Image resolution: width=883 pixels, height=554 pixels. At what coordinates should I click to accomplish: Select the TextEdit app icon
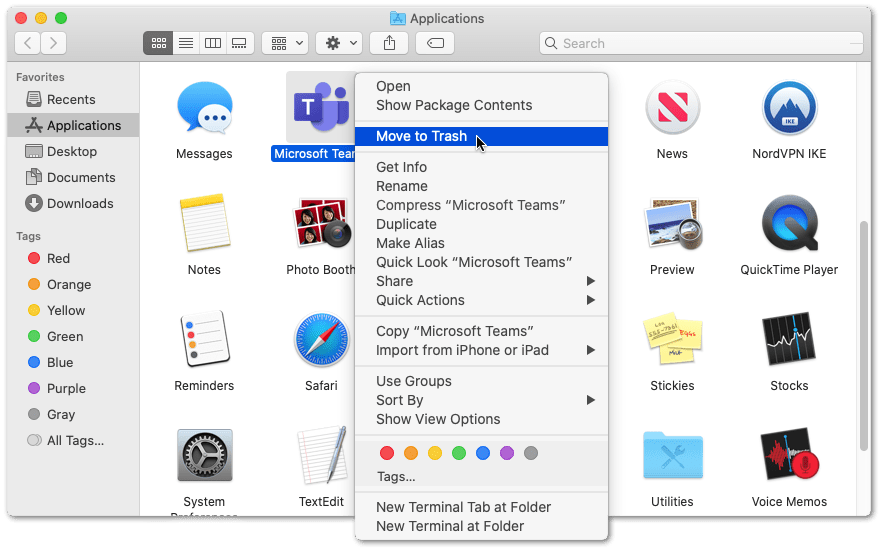click(x=323, y=455)
